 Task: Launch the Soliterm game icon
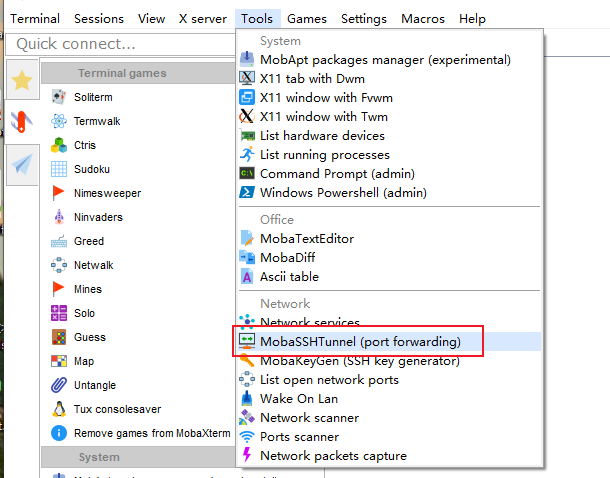(59, 97)
